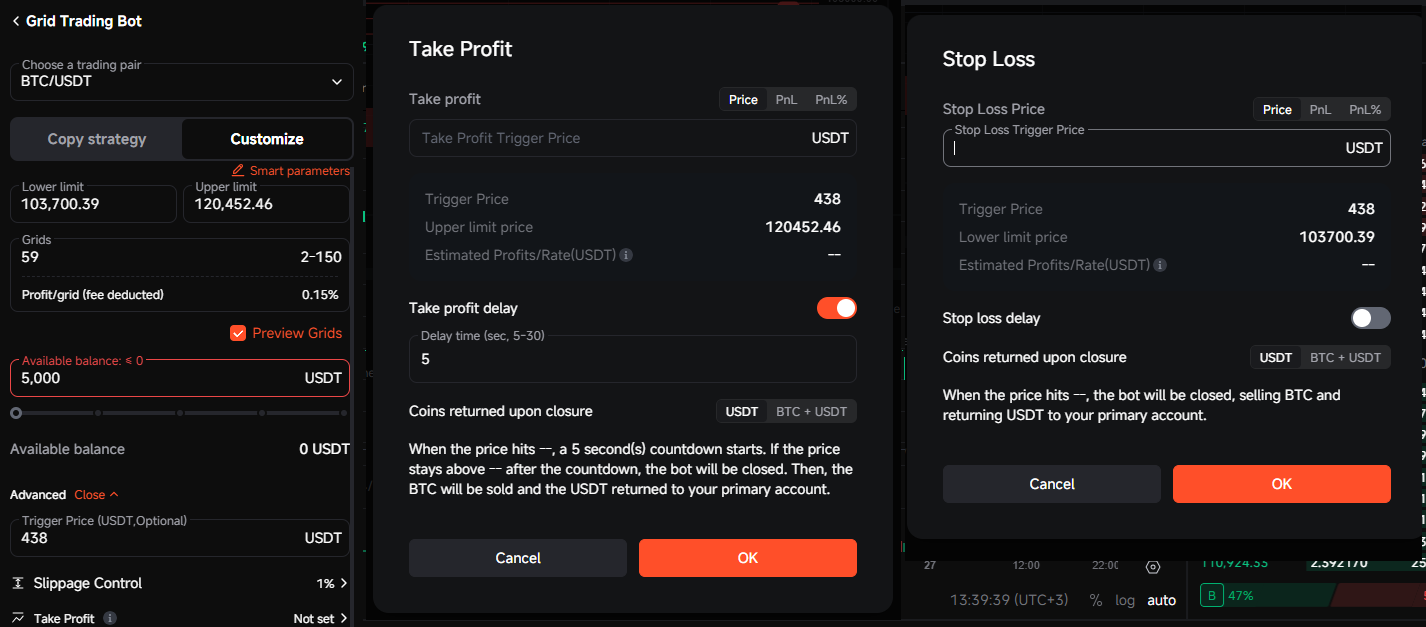This screenshot has height=627, width=1426.
Task: Disable the Take profit delay switch
Action: [837, 308]
